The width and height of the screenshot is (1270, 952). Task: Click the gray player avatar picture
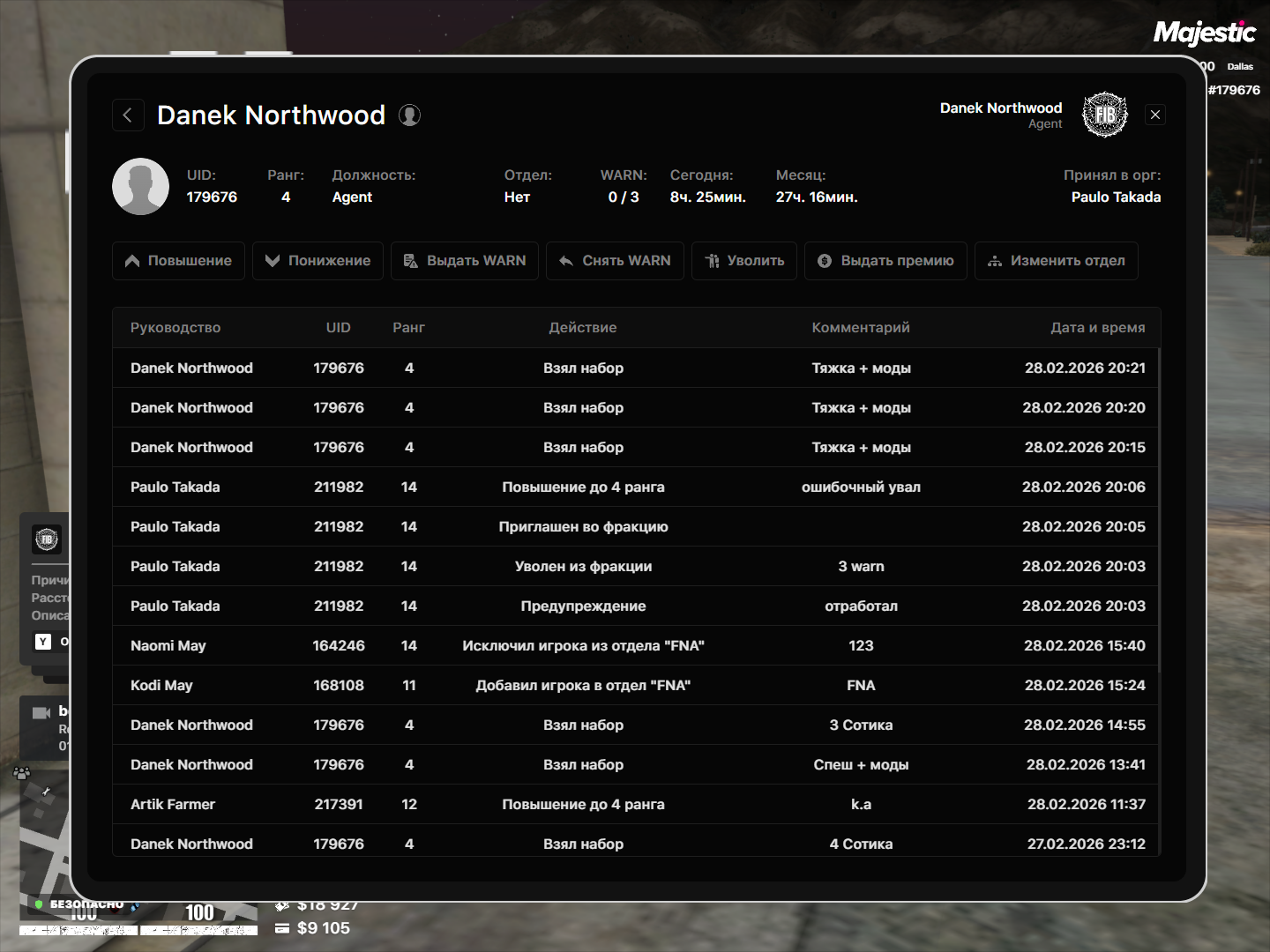click(140, 187)
